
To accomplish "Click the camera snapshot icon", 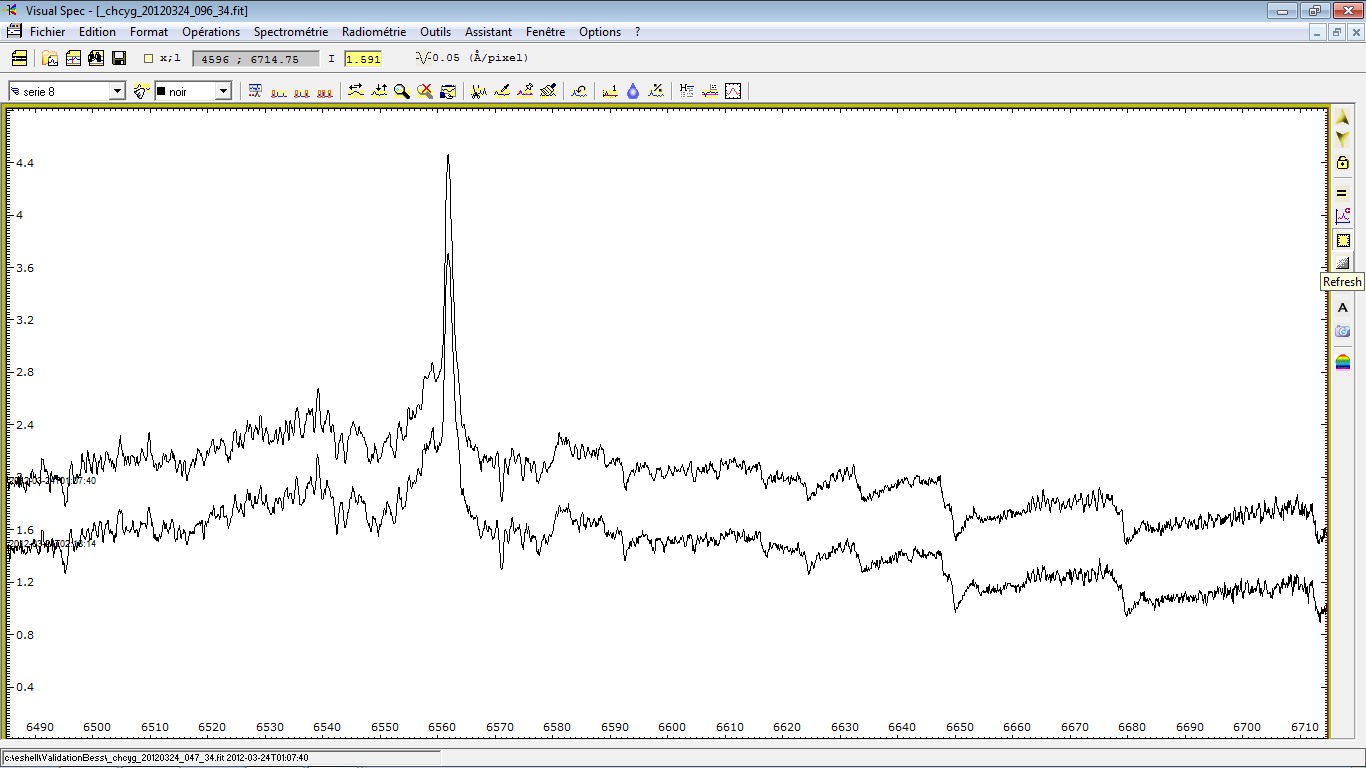I will point(1343,331).
